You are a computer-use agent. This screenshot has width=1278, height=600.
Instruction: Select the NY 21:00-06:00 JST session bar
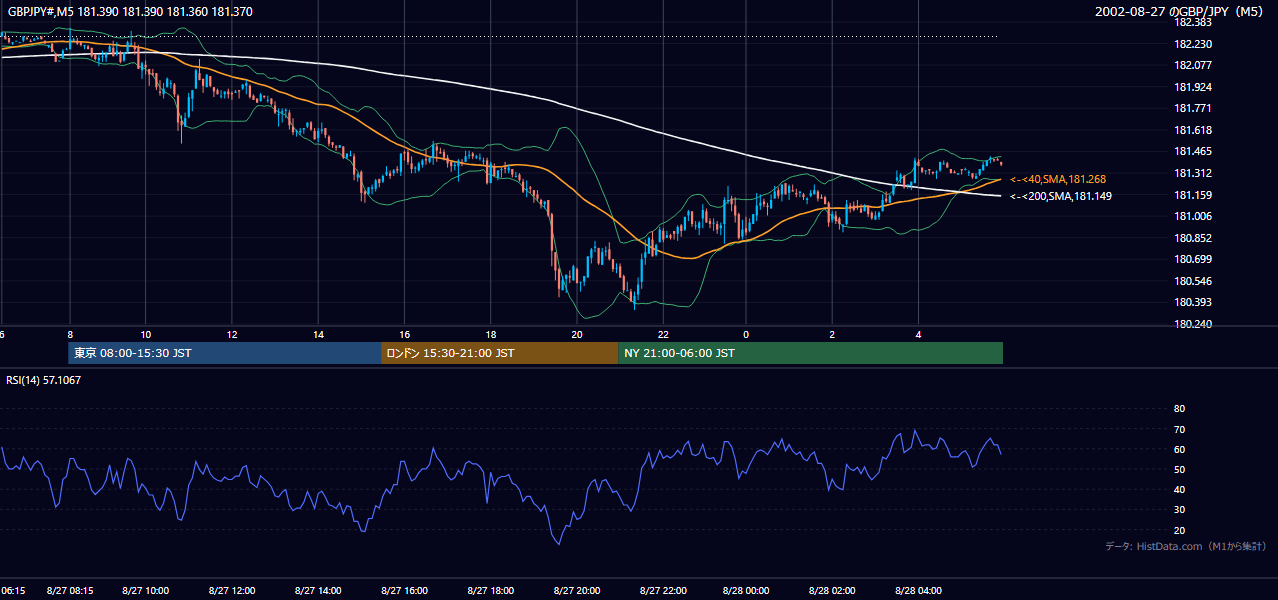pos(810,353)
